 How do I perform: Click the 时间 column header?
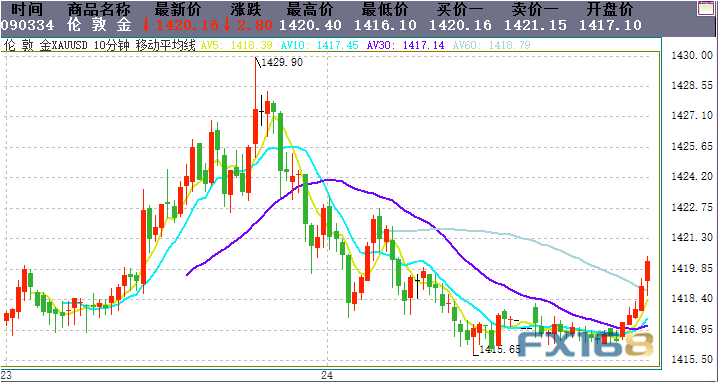pyautogui.click(x=27, y=9)
